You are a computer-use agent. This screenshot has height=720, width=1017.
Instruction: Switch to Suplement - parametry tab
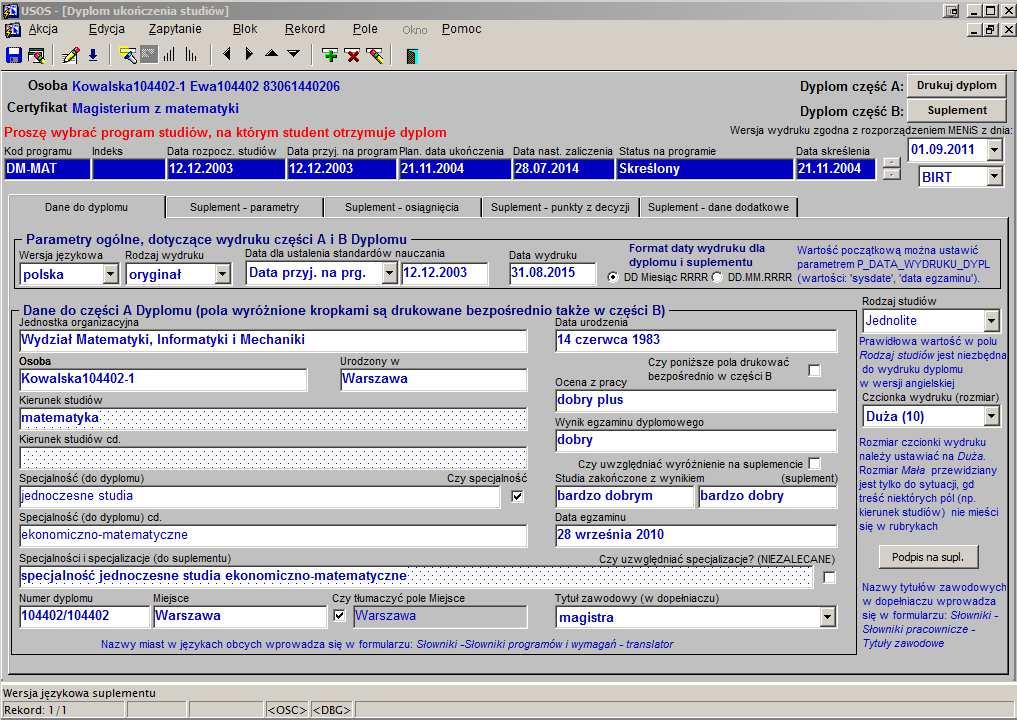pyautogui.click(x=244, y=208)
